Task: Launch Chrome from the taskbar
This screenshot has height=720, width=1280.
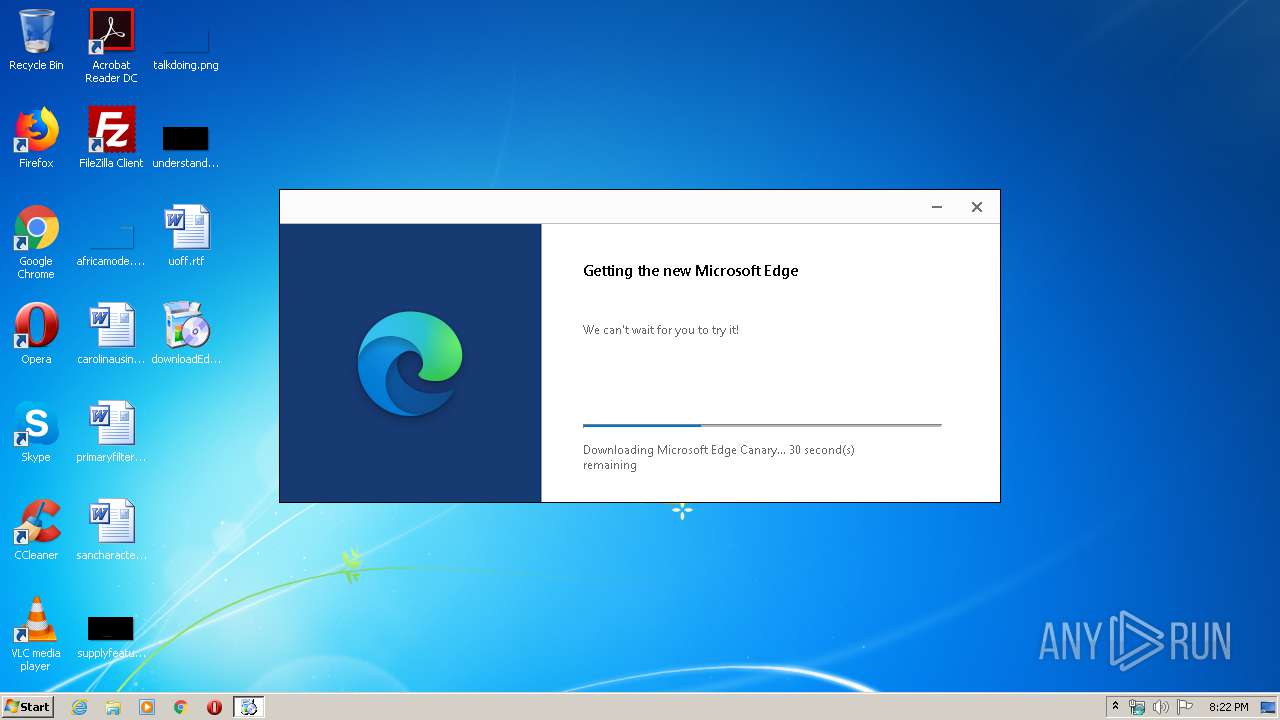Action: pos(181,707)
